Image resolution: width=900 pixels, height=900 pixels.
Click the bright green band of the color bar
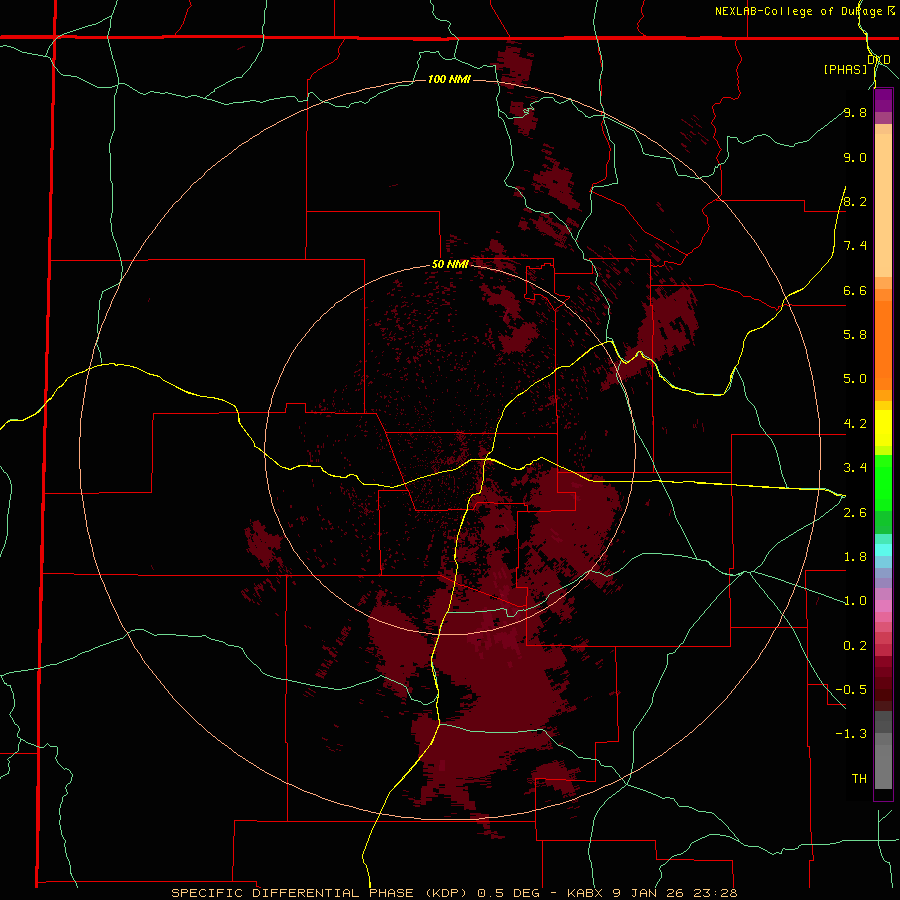883,482
